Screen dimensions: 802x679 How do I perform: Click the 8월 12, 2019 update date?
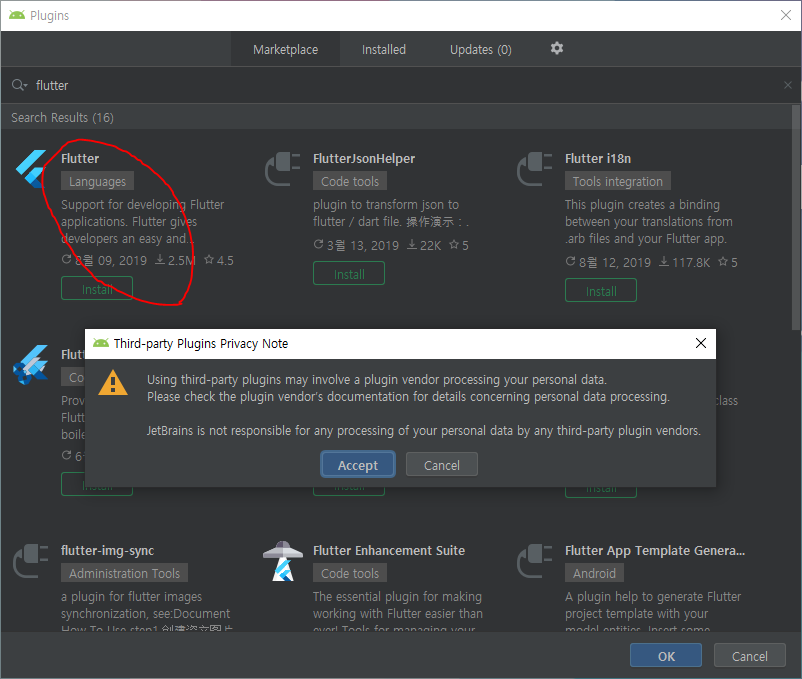pos(608,262)
